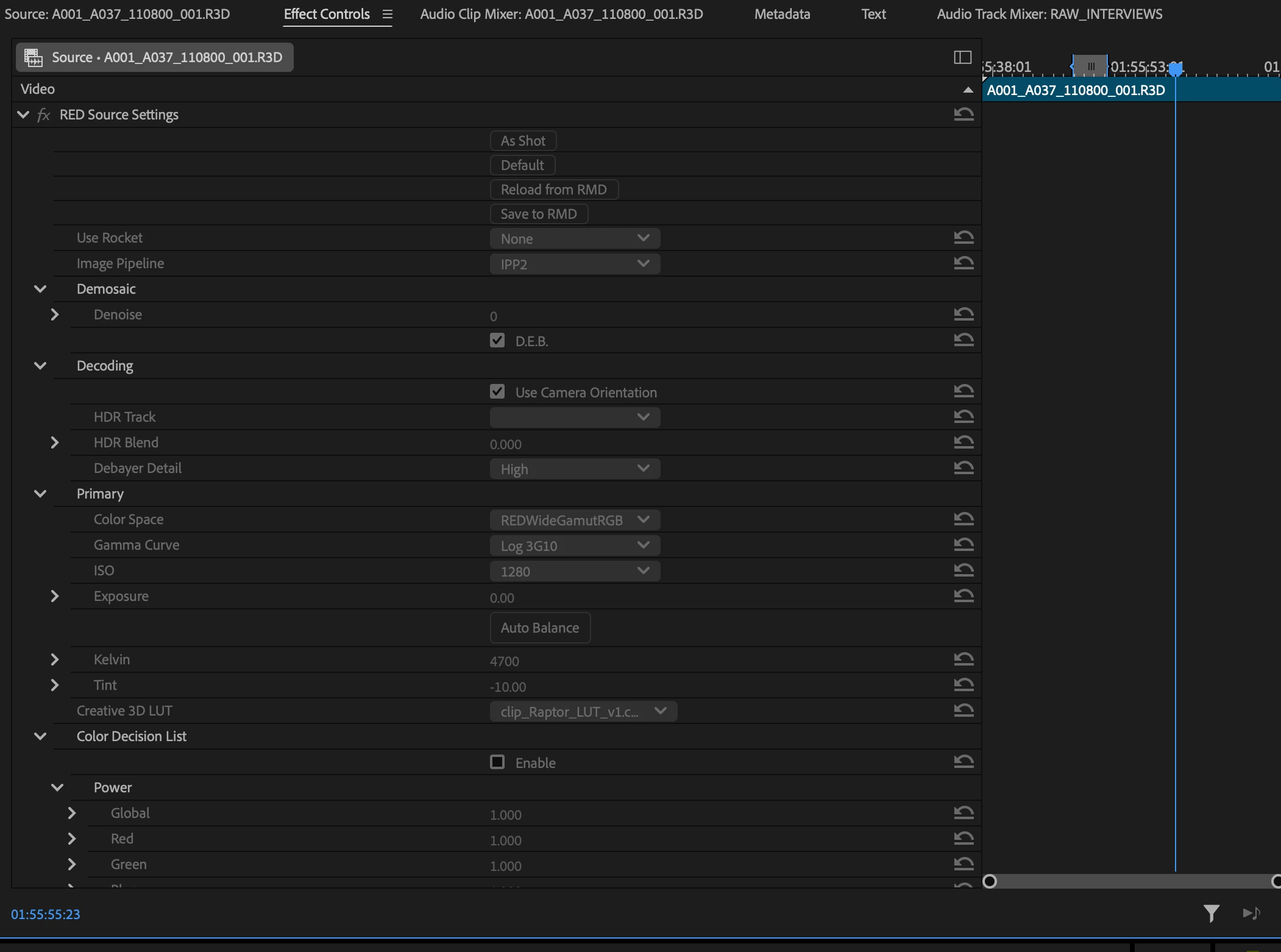Screen dimensions: 1281x952
Task: Click the Save to RMD button
Action: tap(539, 214)
